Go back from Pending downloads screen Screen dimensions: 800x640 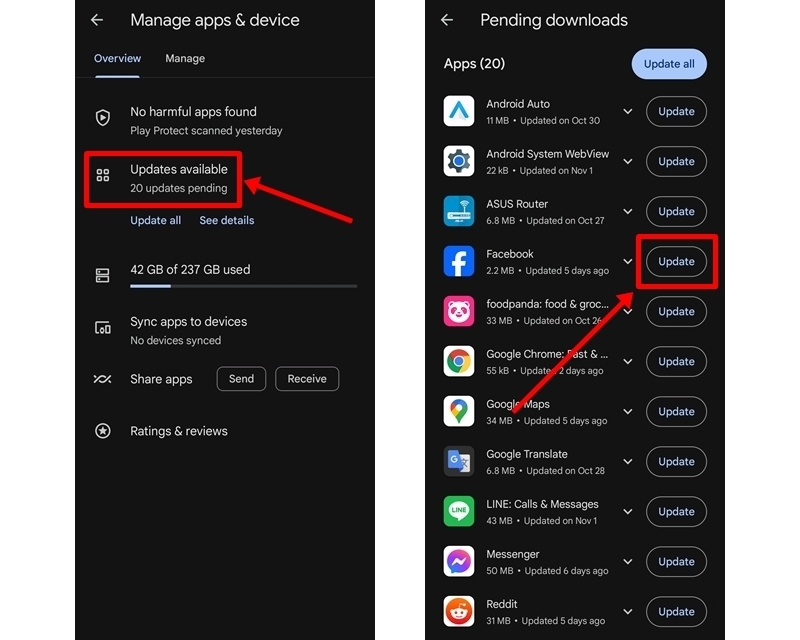point(447,20)
